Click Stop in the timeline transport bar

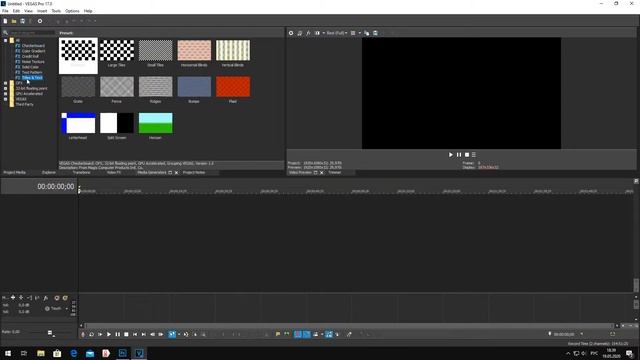click(126, 334)
